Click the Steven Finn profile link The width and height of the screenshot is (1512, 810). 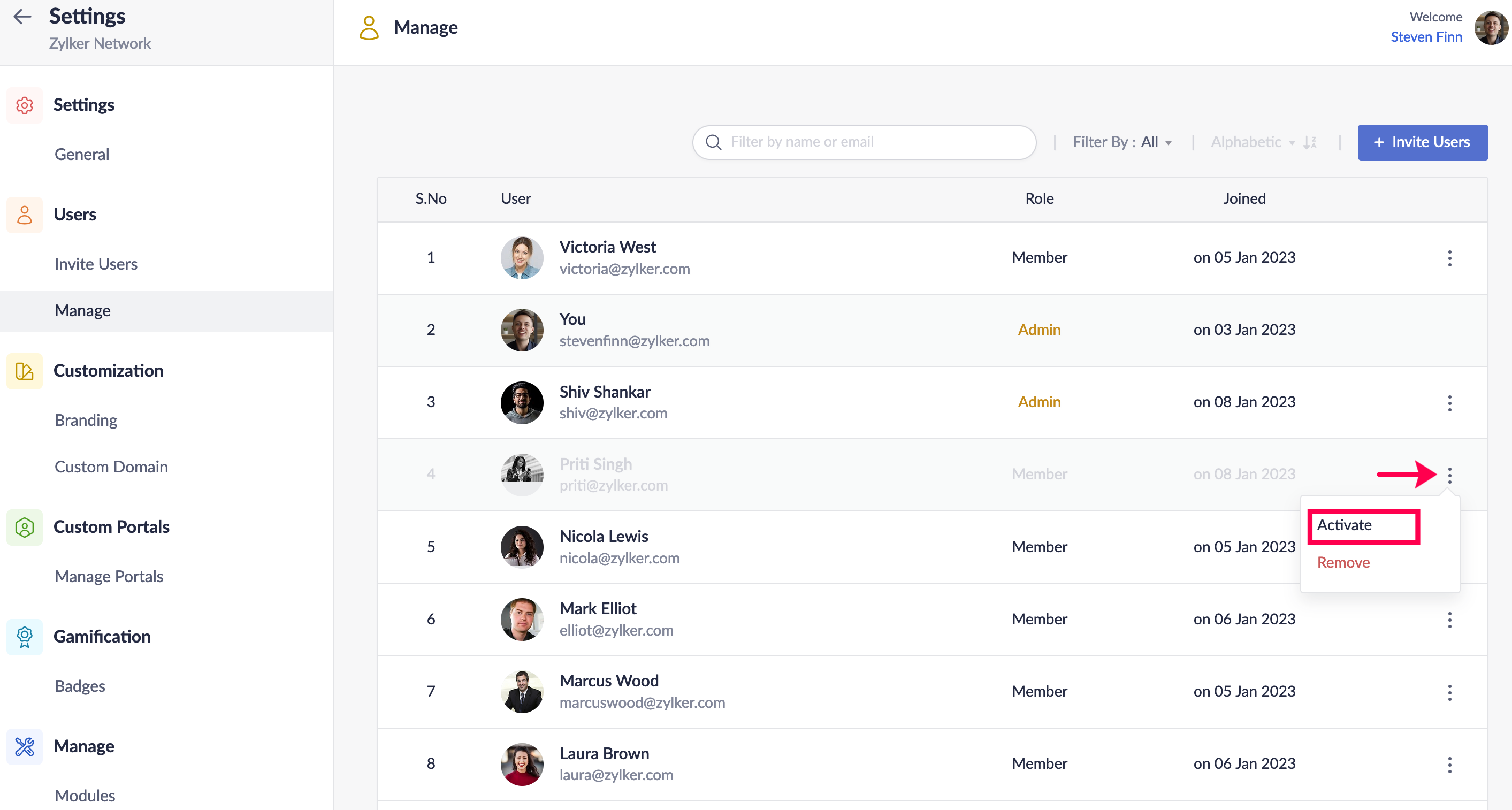tap(1426, 37)
